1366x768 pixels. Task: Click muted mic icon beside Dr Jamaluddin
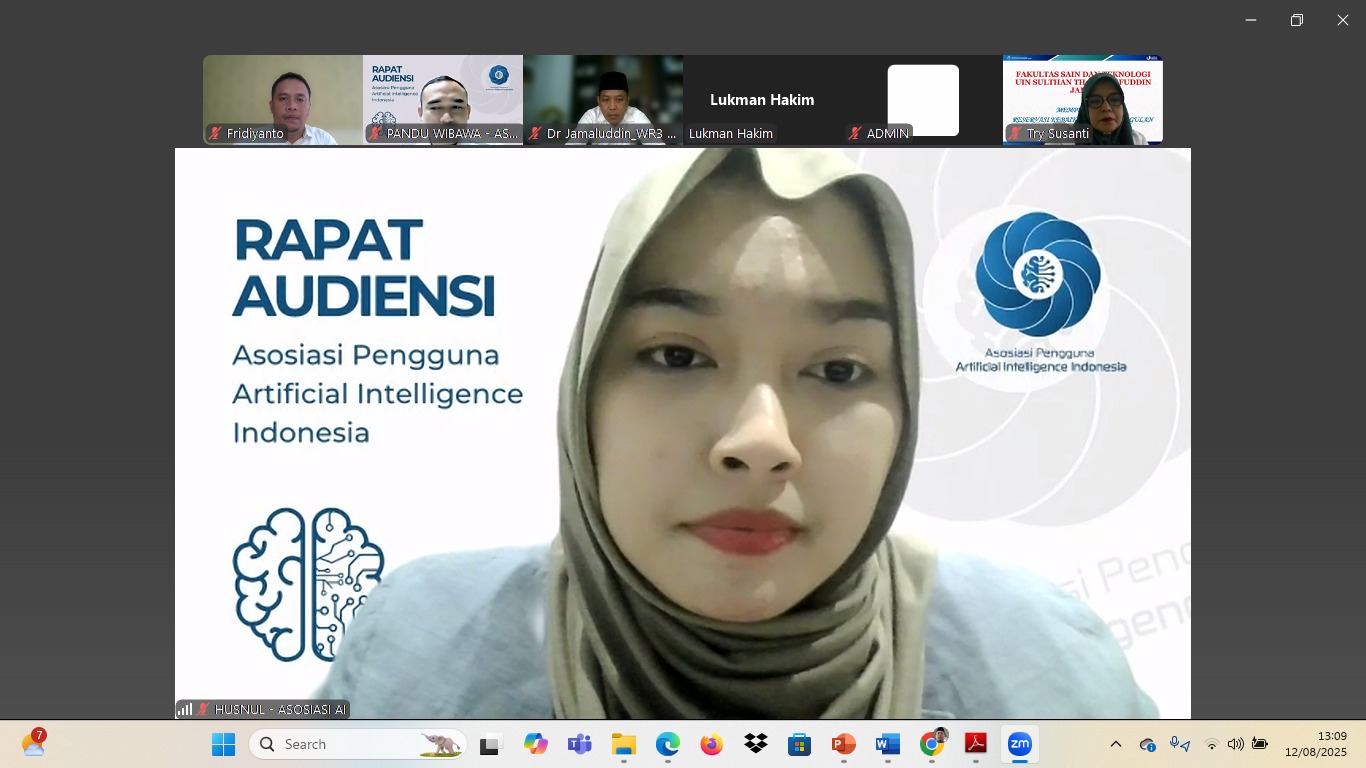click(x=535, y=133)
